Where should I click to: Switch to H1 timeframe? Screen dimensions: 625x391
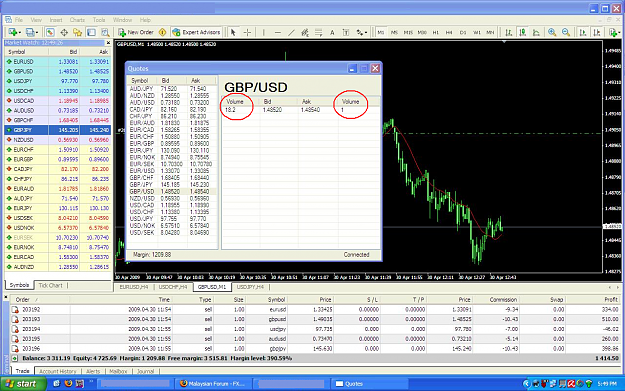pos(436,32)
